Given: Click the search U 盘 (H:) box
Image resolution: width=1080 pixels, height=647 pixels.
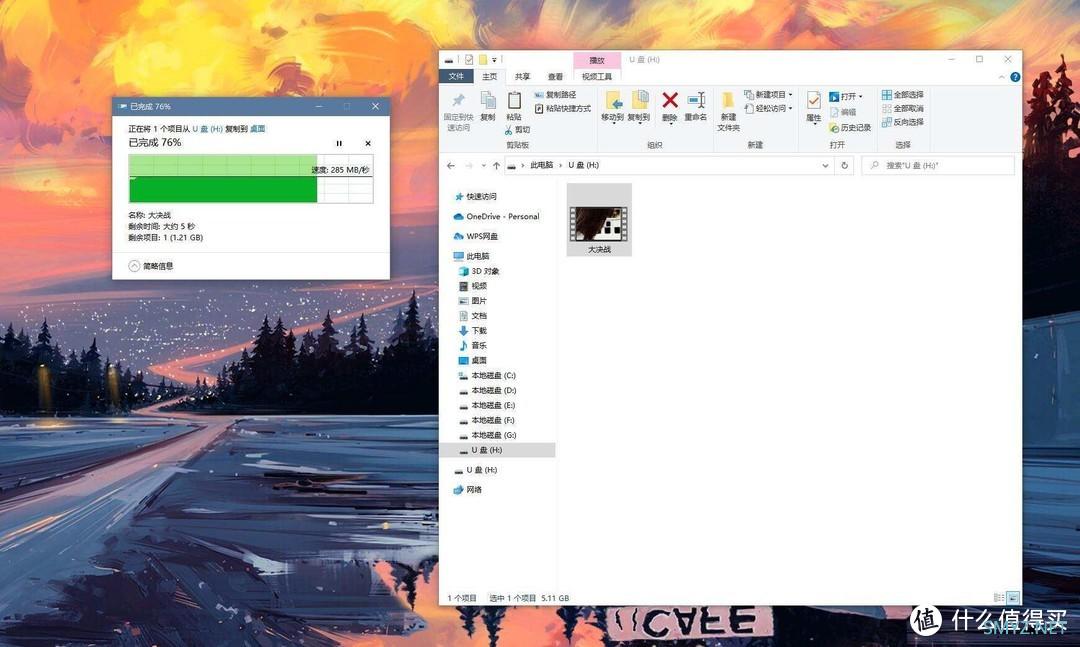Looking at the screenshot, I should click(938, 165).
